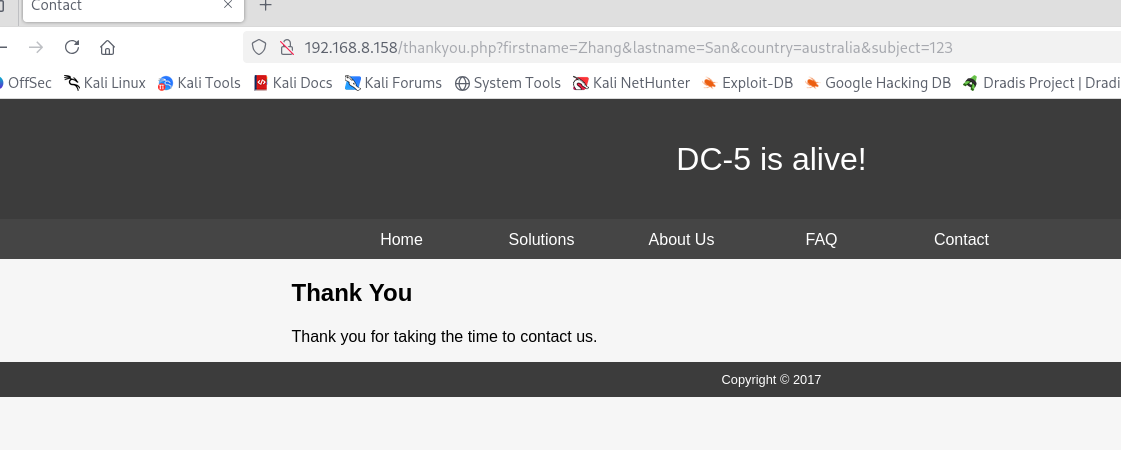The width and height of the screenshot is (1121, 450).
Task: Click the insecure connection padlock icon
Action: [286, 47]
